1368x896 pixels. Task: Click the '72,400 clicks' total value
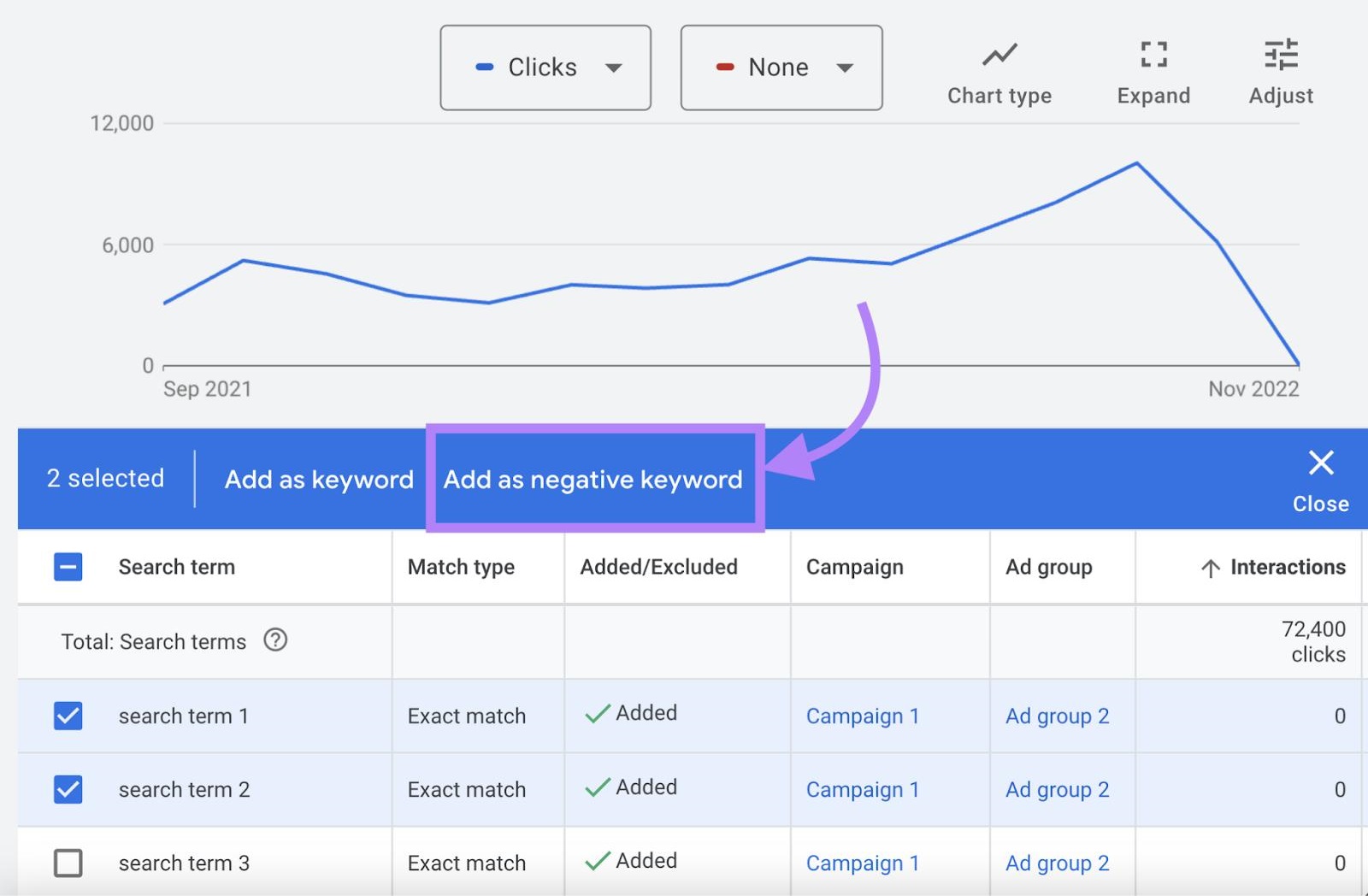coord(1313,641)
